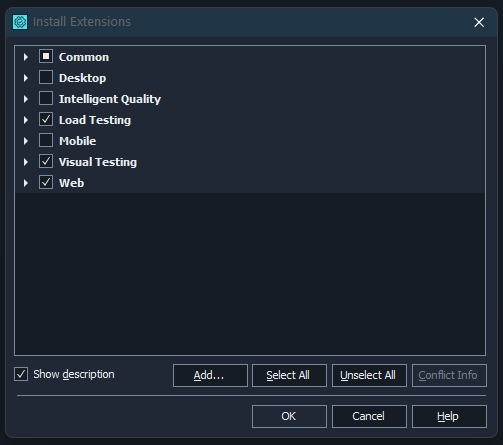Enable the Mobile extensions checkbox
This screenshot has height=445, width=503.
coord(46,140)
